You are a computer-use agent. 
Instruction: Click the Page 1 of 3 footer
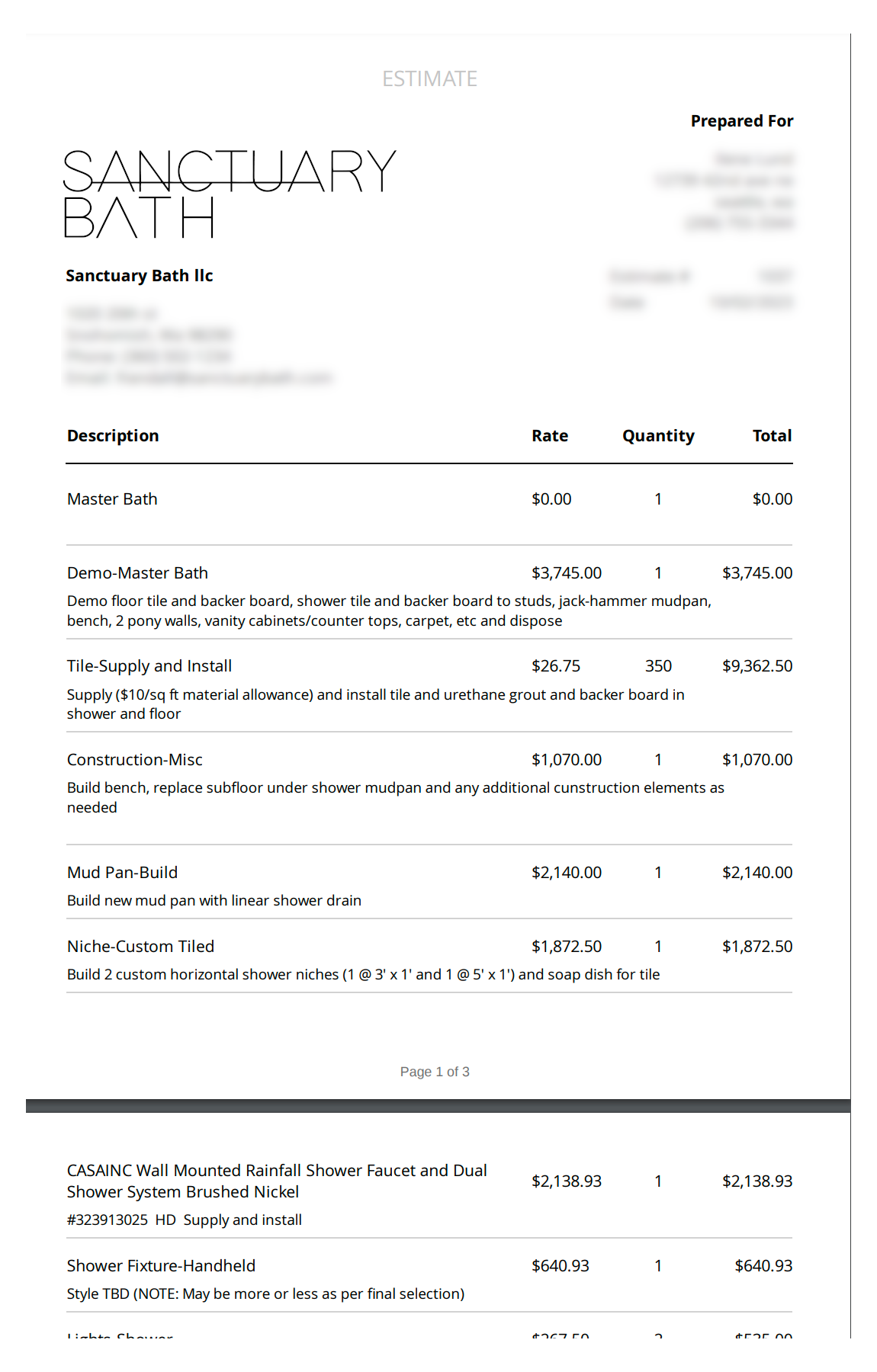pos(435,1072)
